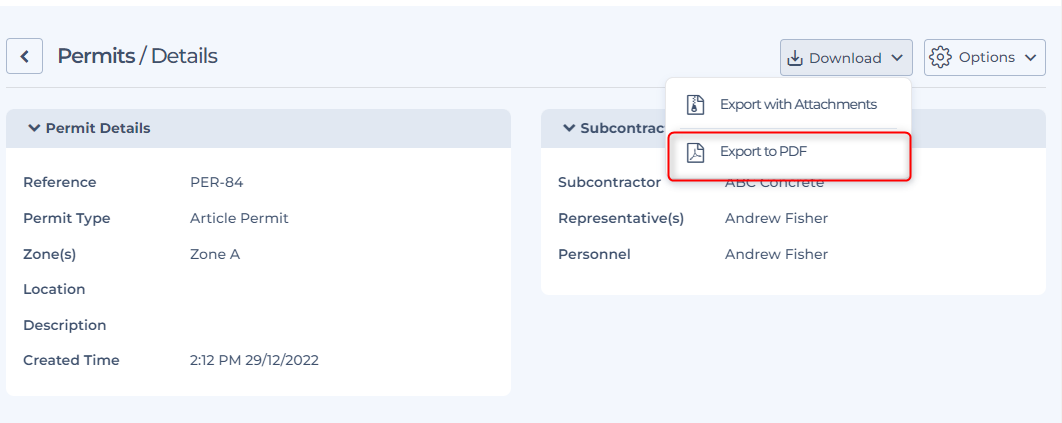Click the Options button label
The image size is (1062, 423).
click(986, 57)
